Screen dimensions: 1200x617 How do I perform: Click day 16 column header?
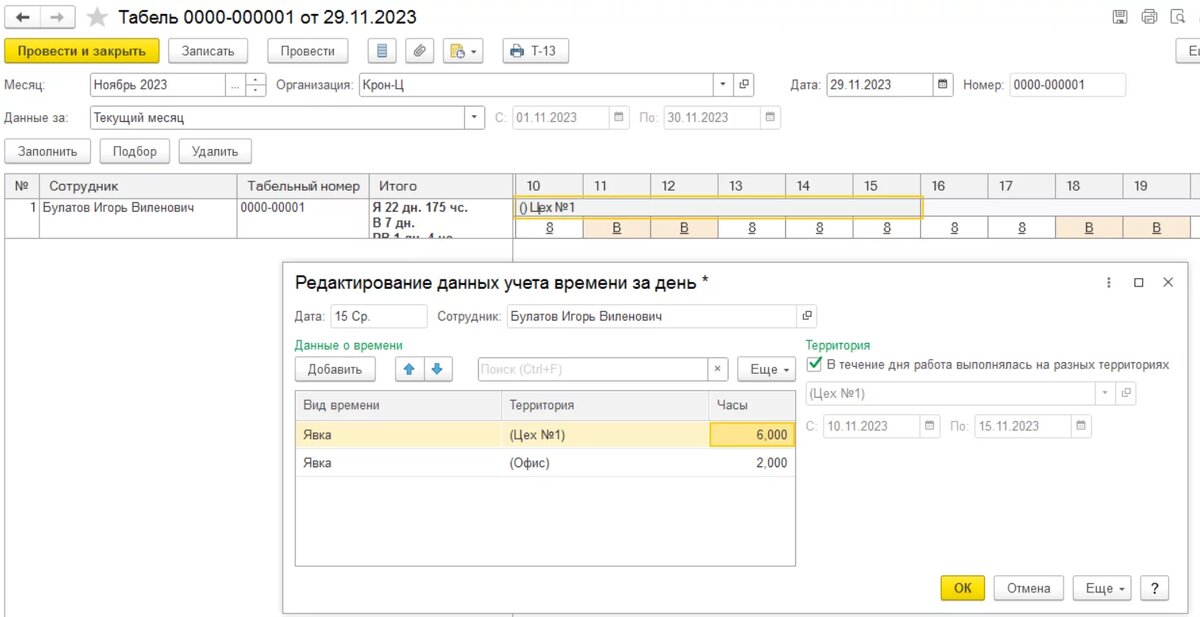point(954,186)
